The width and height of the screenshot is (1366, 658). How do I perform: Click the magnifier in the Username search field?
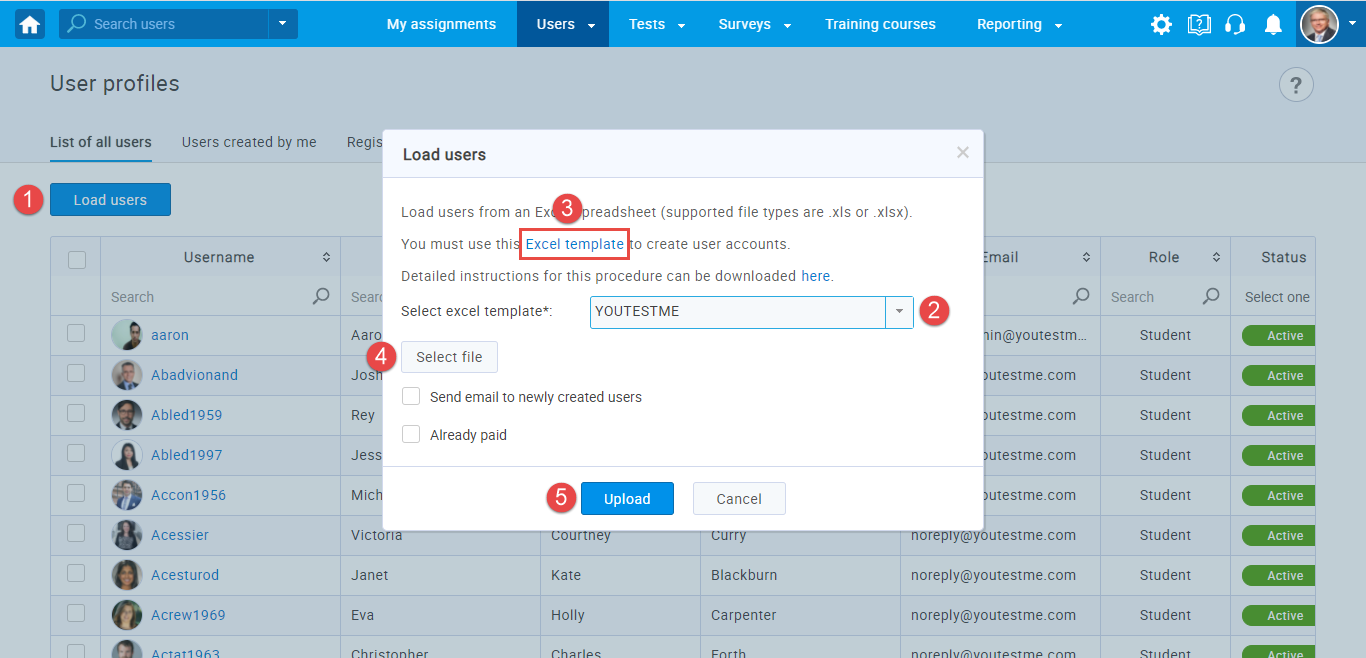coord(321,296)
